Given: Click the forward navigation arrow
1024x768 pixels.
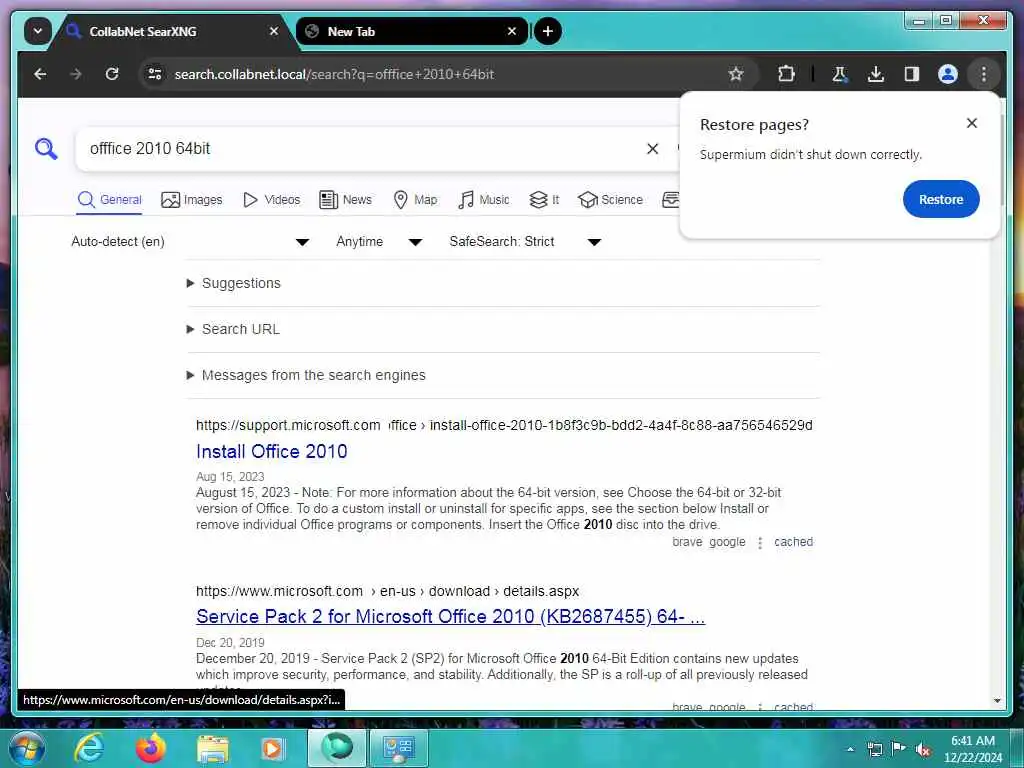Looking at the screenshot, I should [x=76, y=74].
